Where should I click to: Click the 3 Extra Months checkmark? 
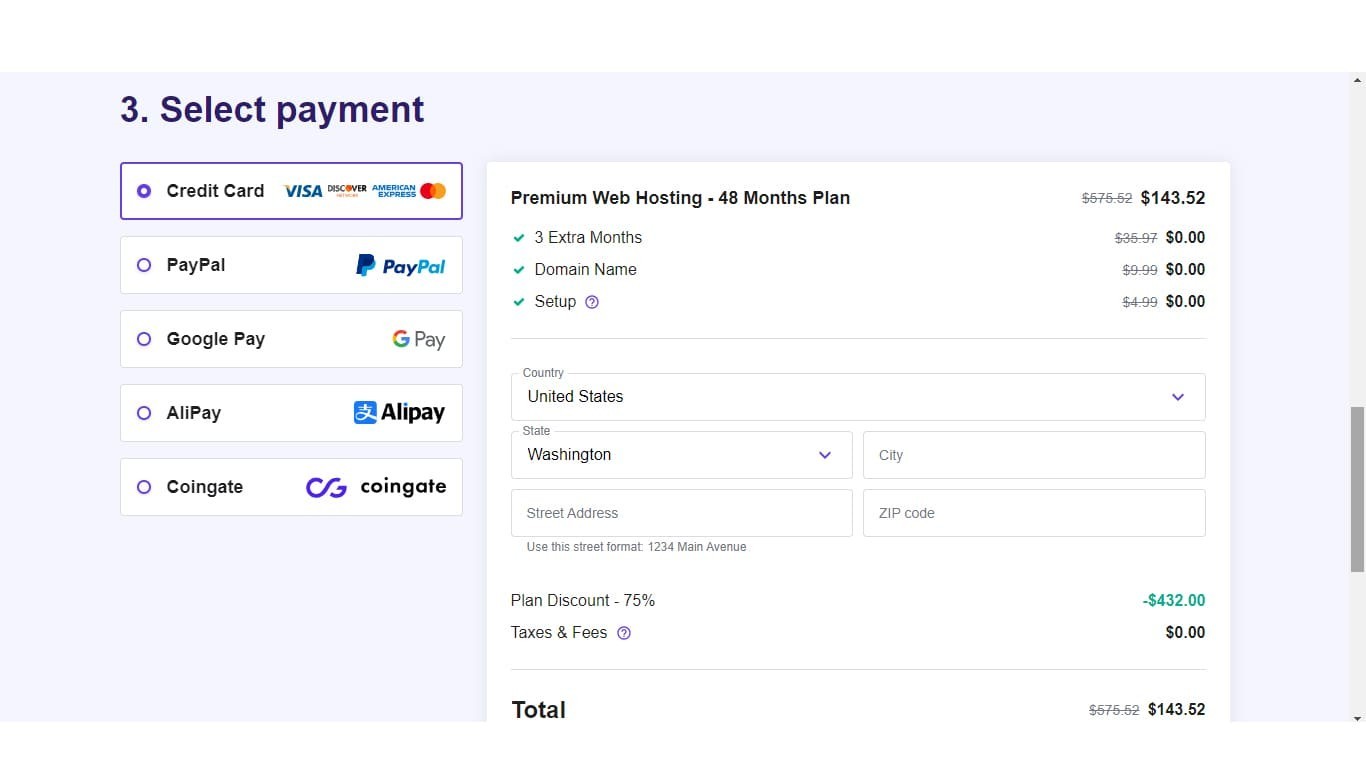pos(518,238)
